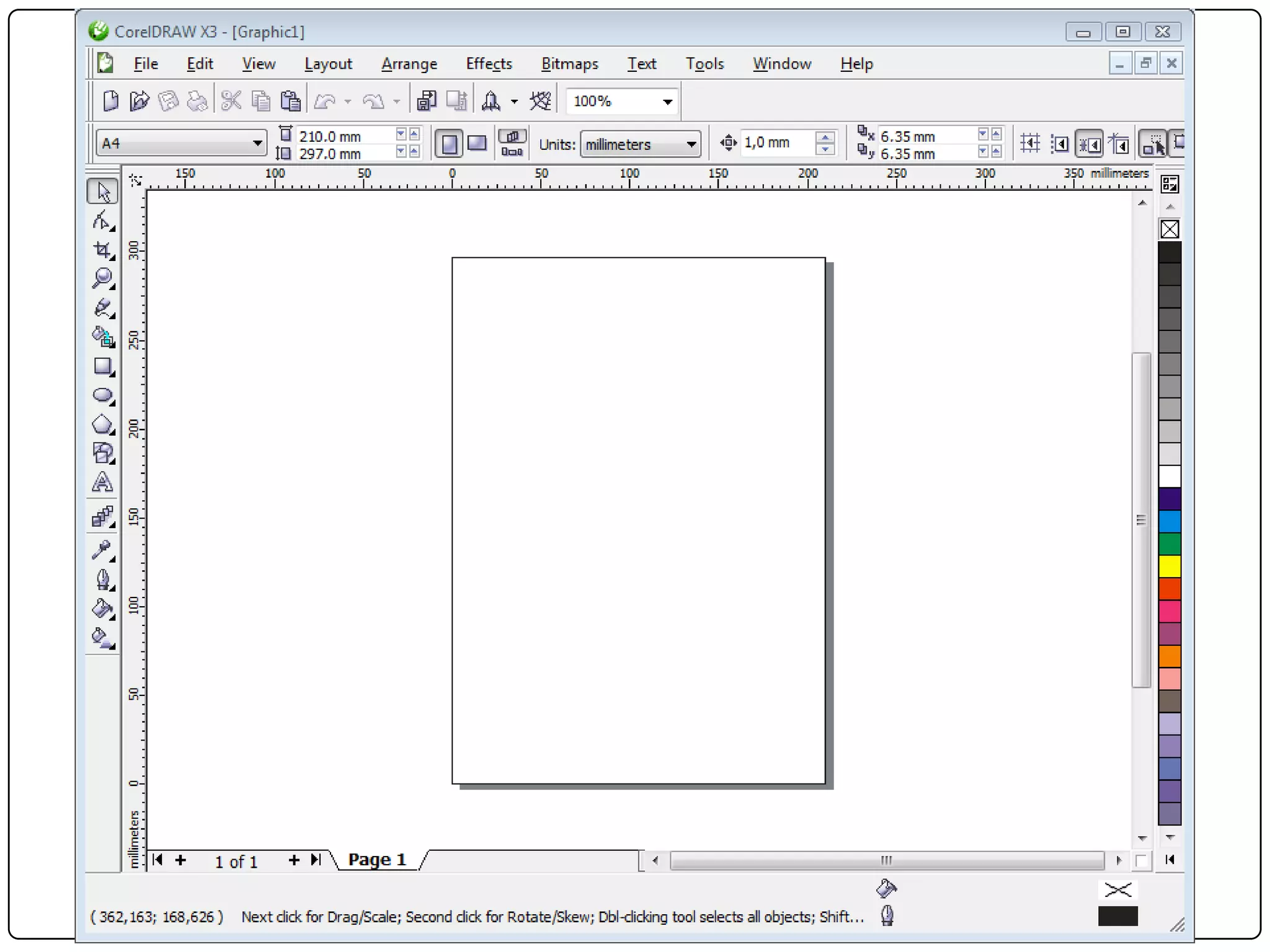Open the Units millimeters dropdown

(691, 144)
